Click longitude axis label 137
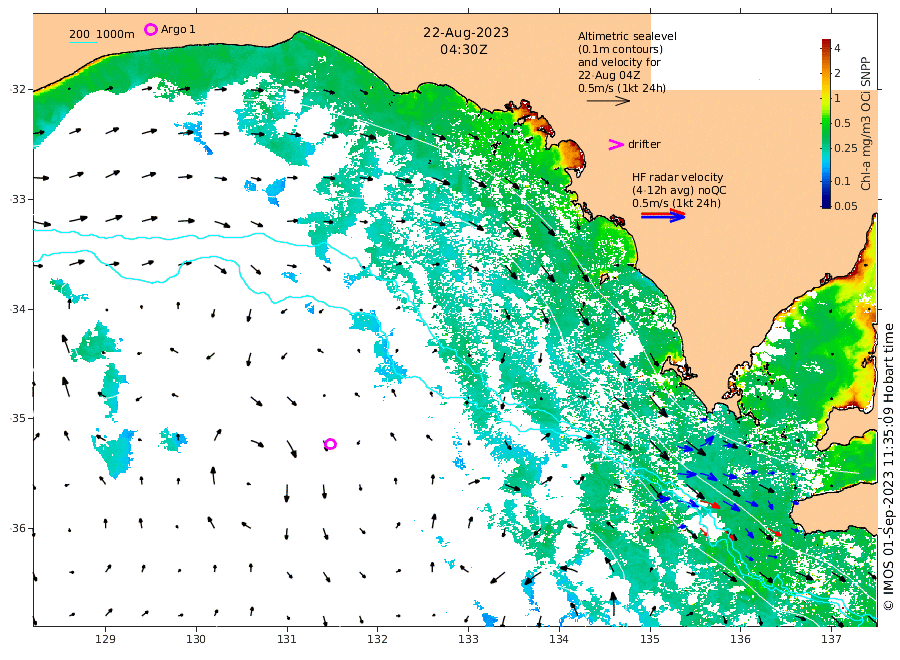The width and height of the screenshot is (900, 660). (x=831, y=639)
